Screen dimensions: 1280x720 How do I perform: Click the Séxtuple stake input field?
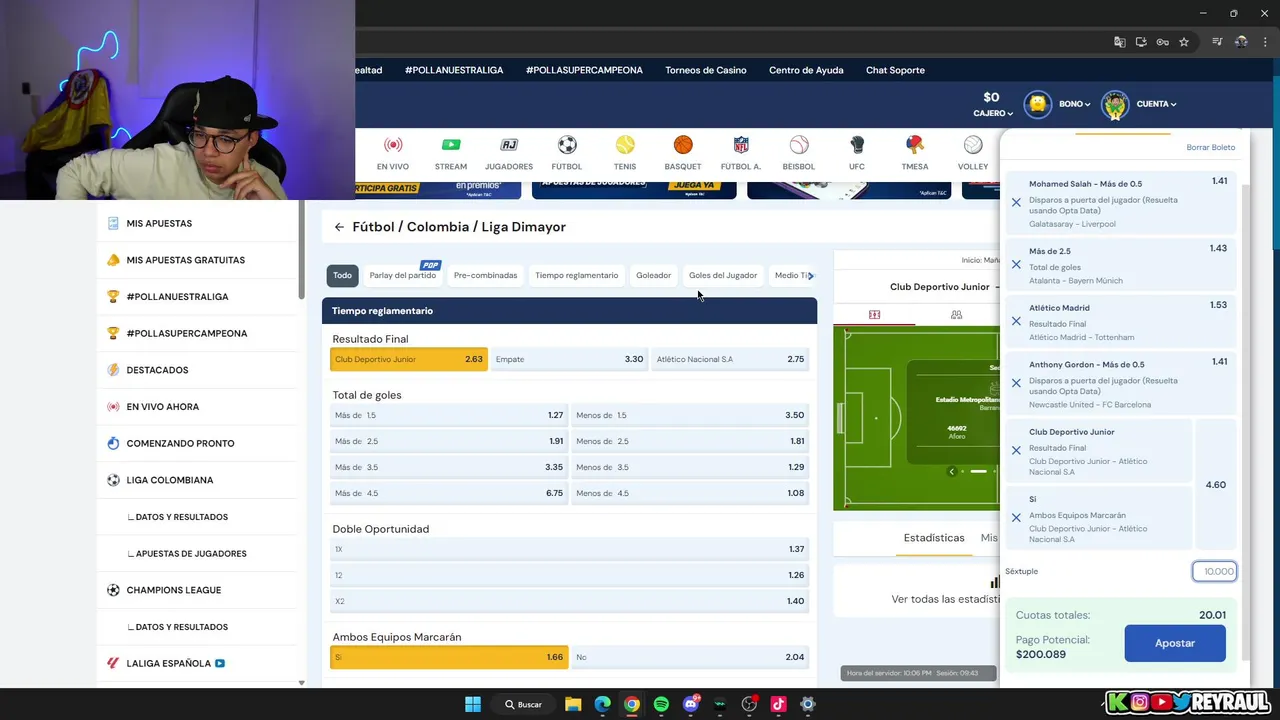pos(1215,571)
